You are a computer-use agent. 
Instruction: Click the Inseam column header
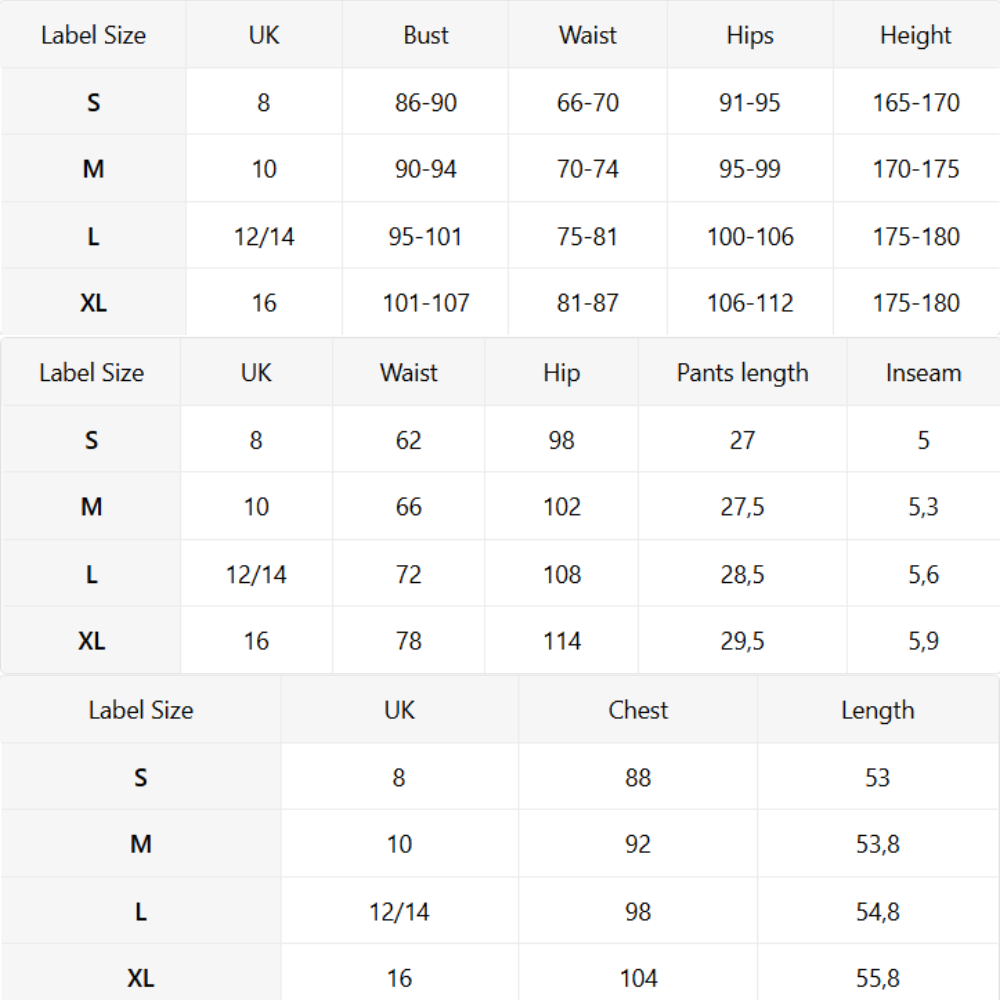pos(923,373)
